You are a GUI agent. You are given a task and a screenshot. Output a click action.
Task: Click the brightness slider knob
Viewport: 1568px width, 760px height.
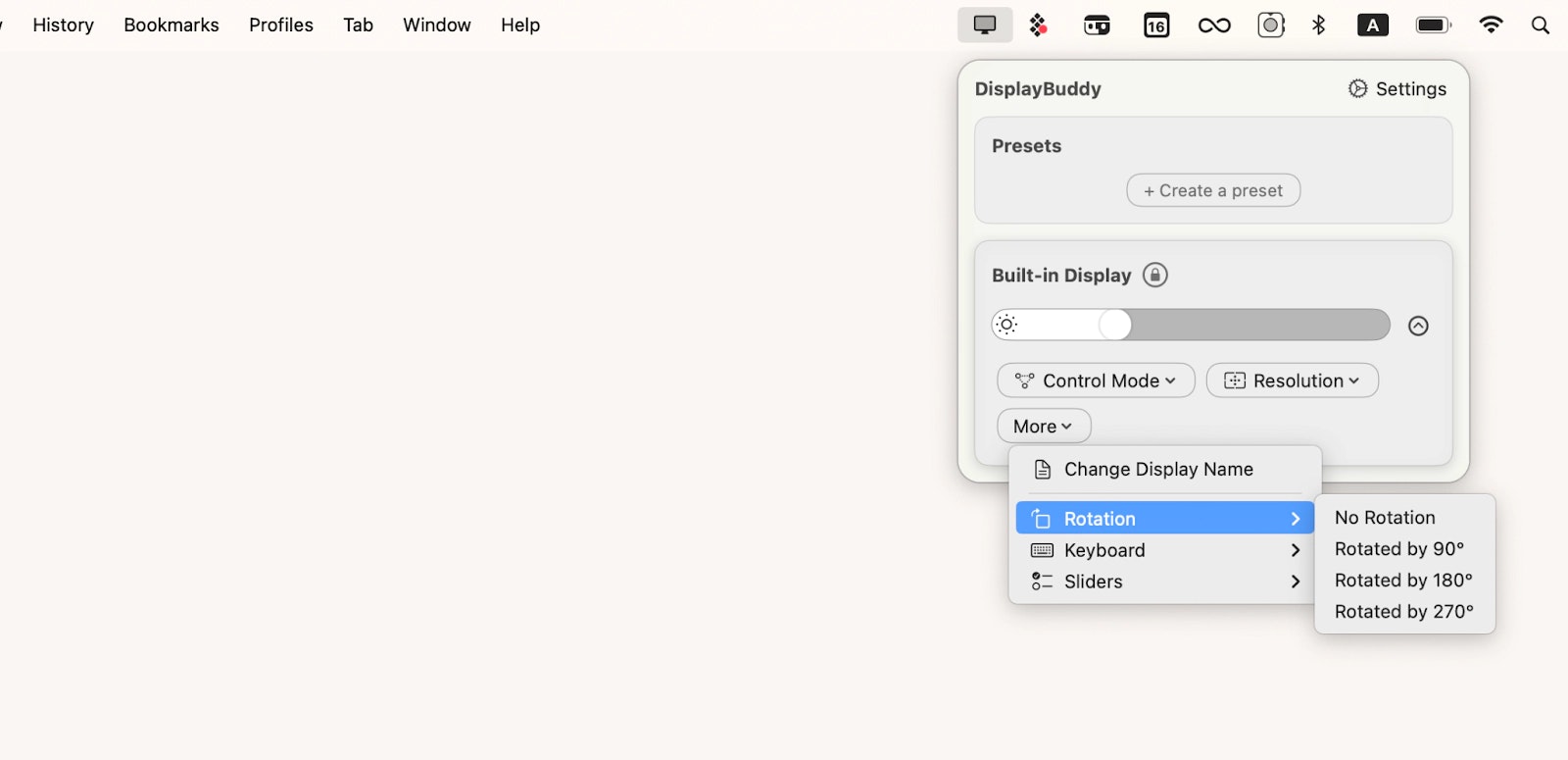click(1115, 325)
